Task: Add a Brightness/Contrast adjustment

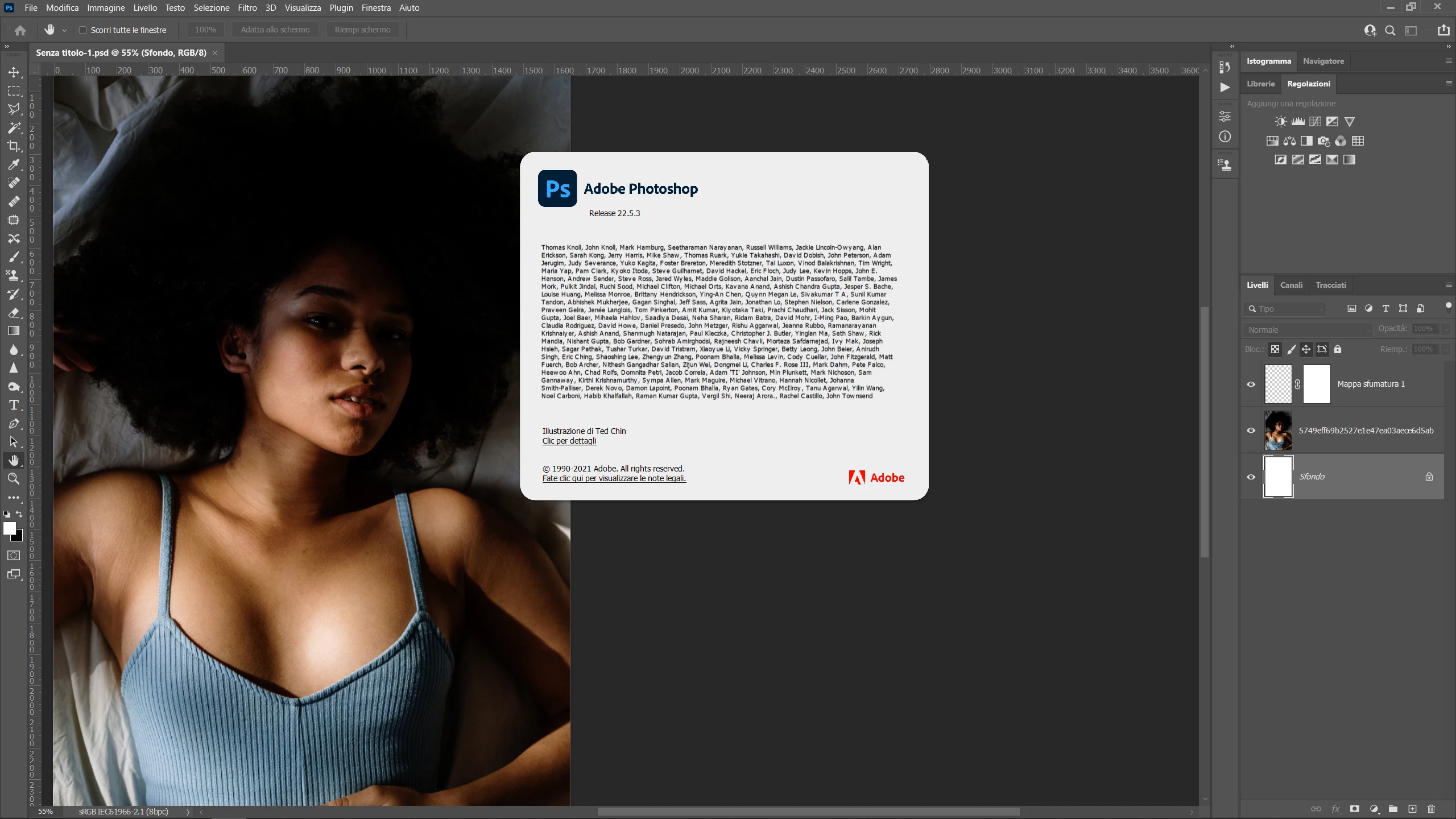Action: coord(1280,122)
